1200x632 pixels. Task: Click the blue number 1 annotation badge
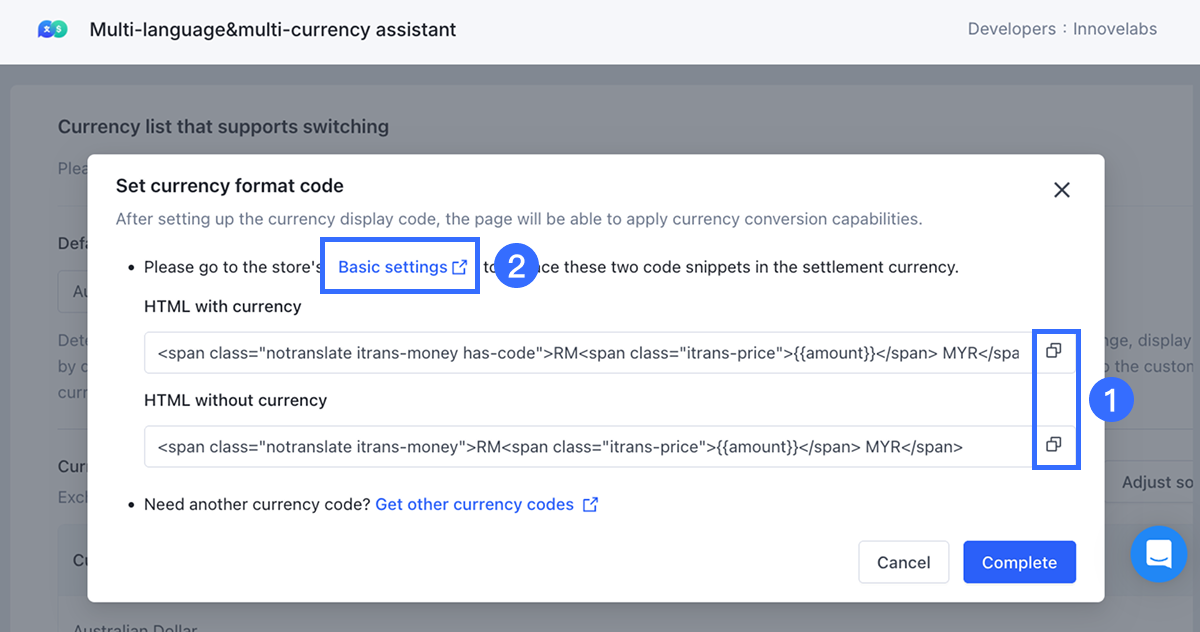[1110, 400]
